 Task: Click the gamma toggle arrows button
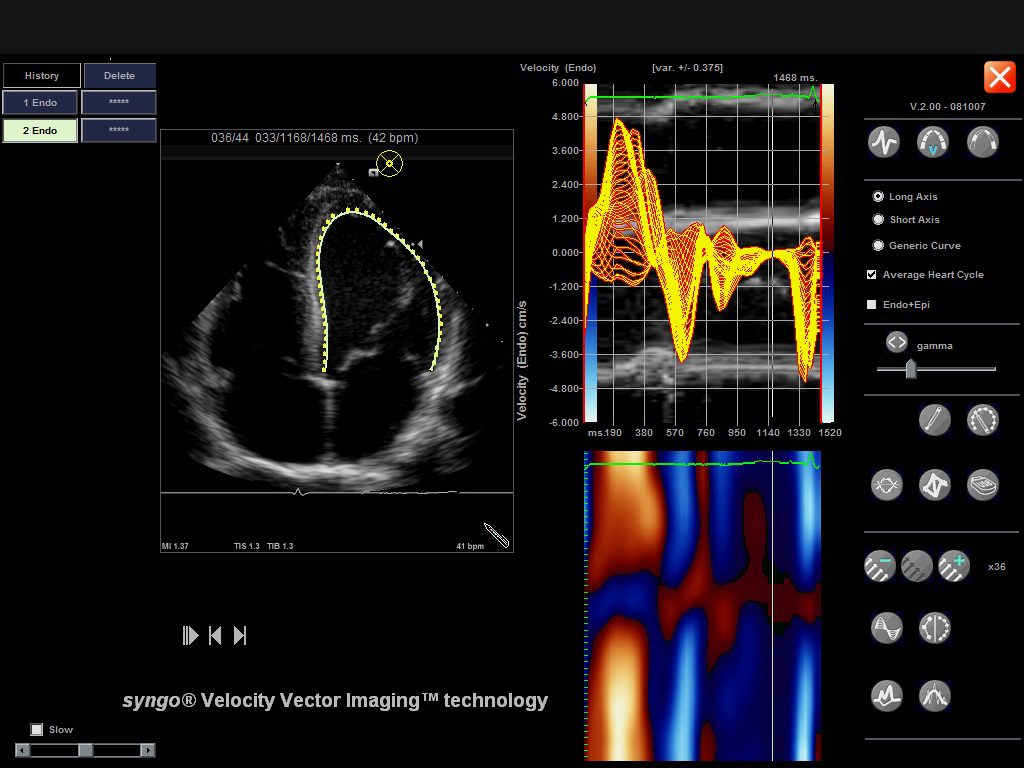pos(896,343)
